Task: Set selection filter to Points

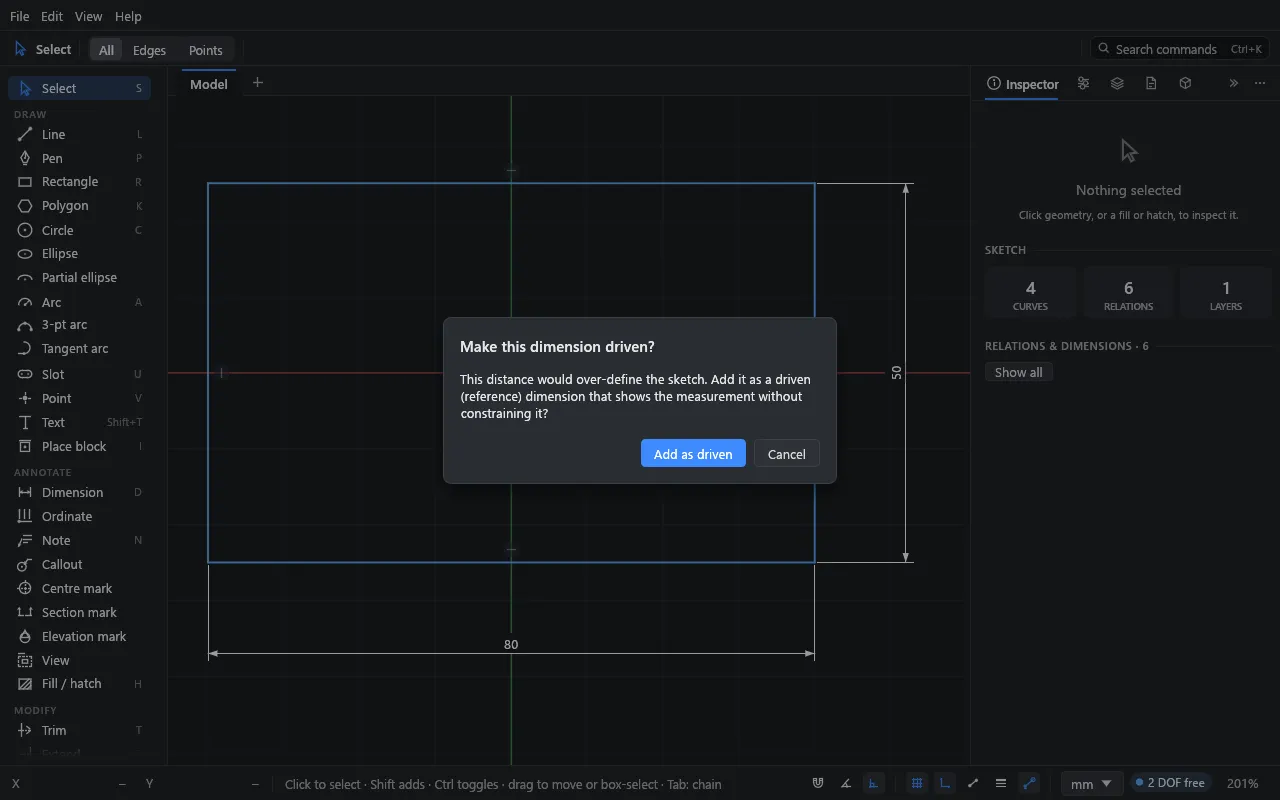Action: [x=205, y=50]
